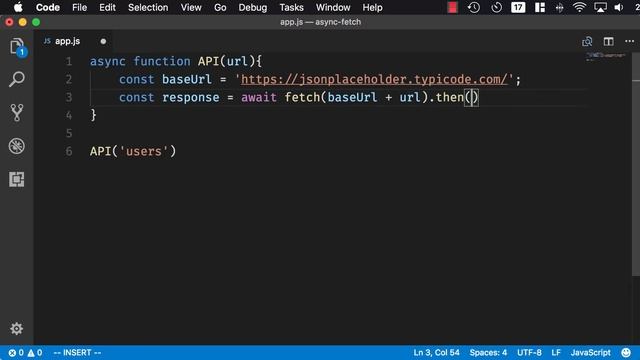The width and height of the screenshot is (640, 360).
Task: Open the Extensions view
Action: pyautogui.click(x=17, y=179)
